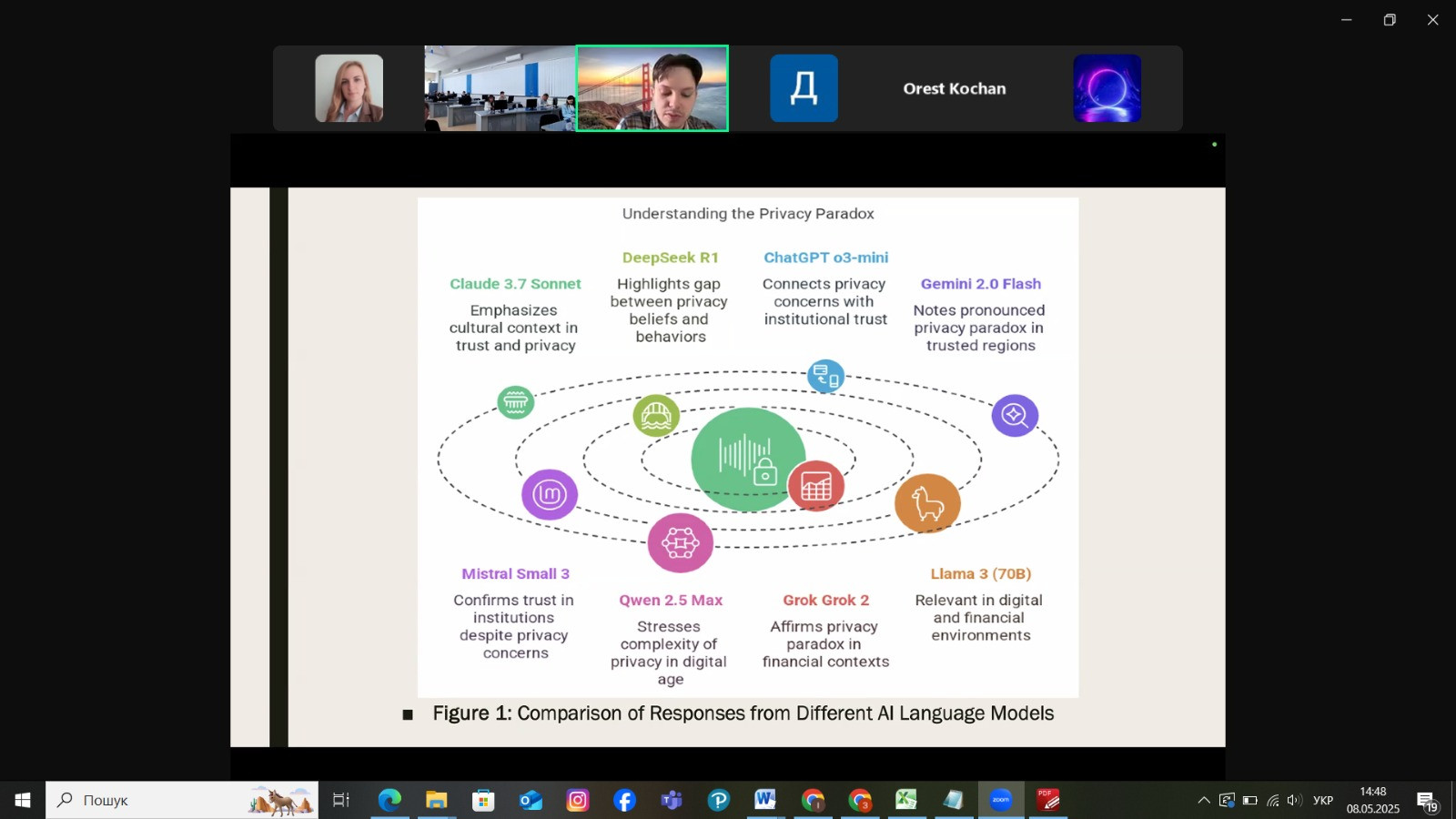The height and width of the screenshot is (819, 1456).
Task: Click the central green waveform lock icon
Action: (x=748, y=459)
